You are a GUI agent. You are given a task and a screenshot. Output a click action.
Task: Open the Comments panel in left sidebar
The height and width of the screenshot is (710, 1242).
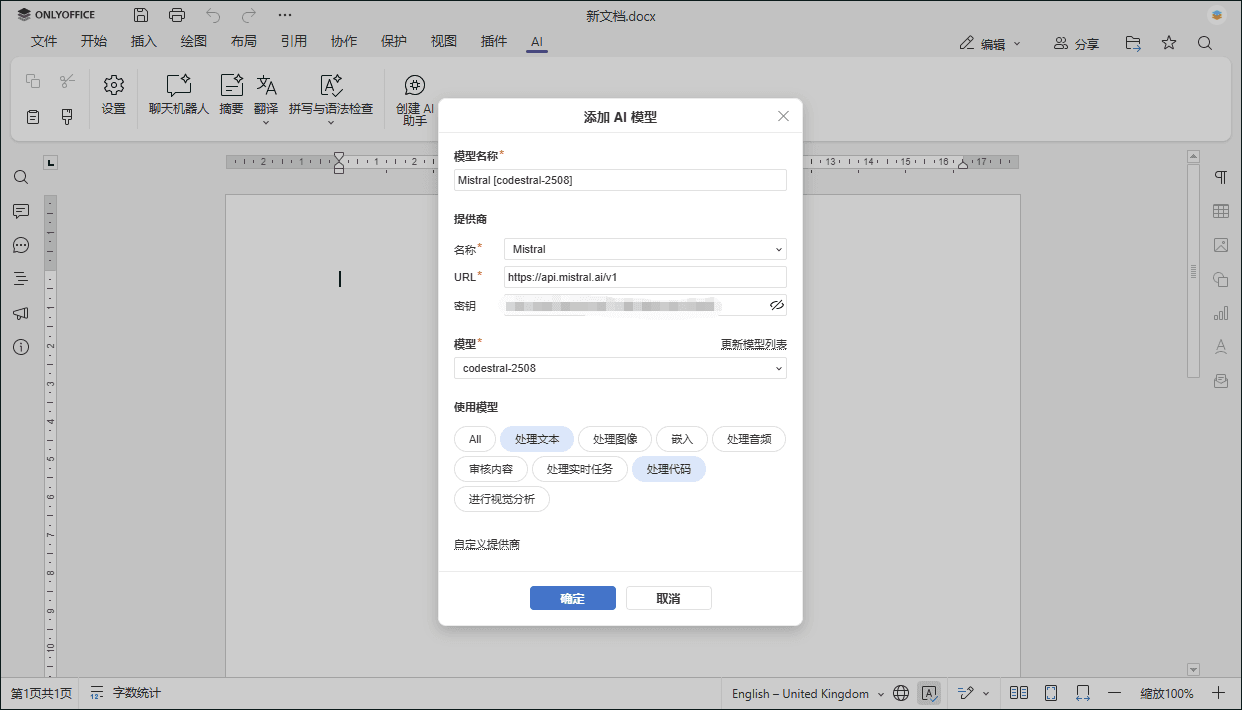20,211
